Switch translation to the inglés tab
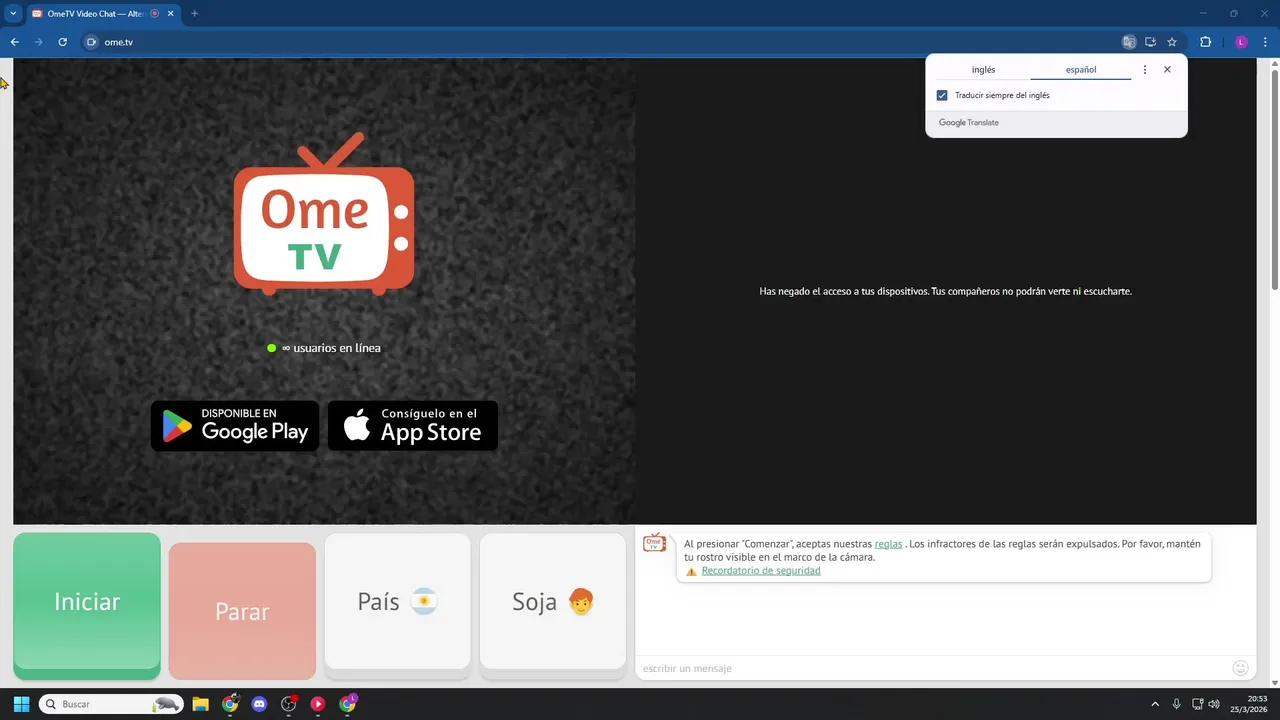 983,70
